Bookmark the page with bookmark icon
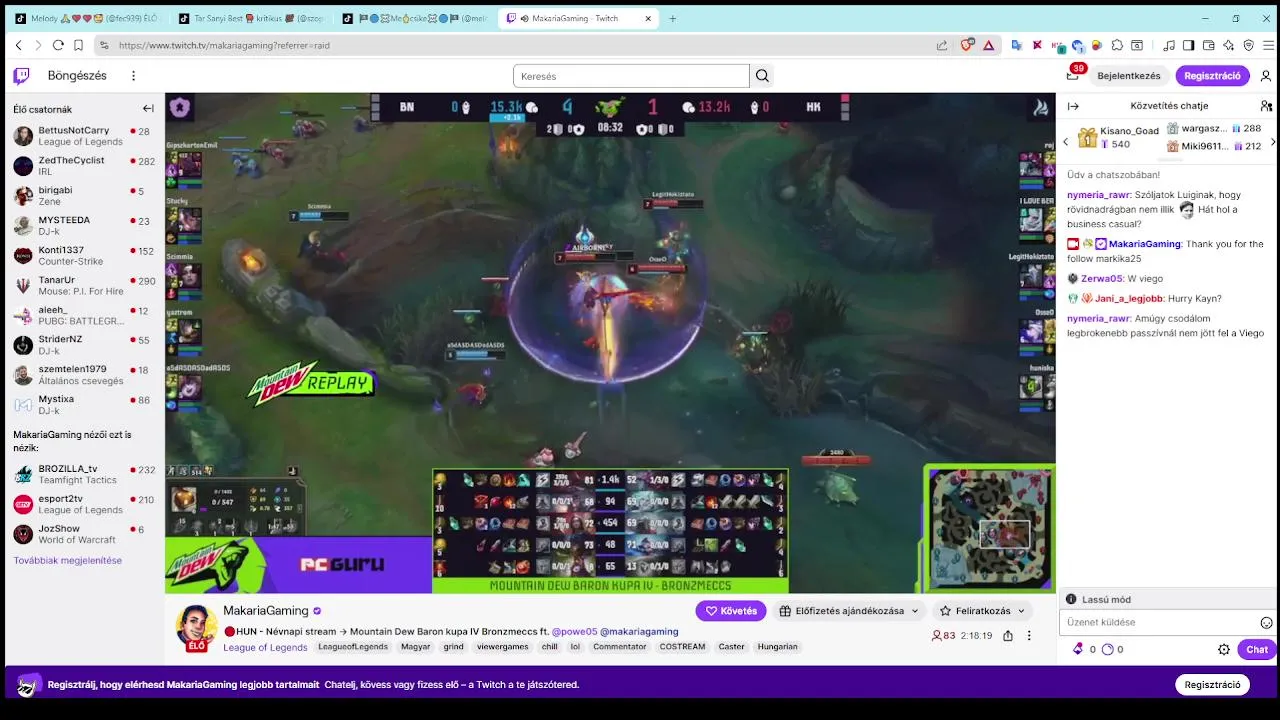This screenshot has width=1280, height=720. pyautogui.click(x=78, y=45)
